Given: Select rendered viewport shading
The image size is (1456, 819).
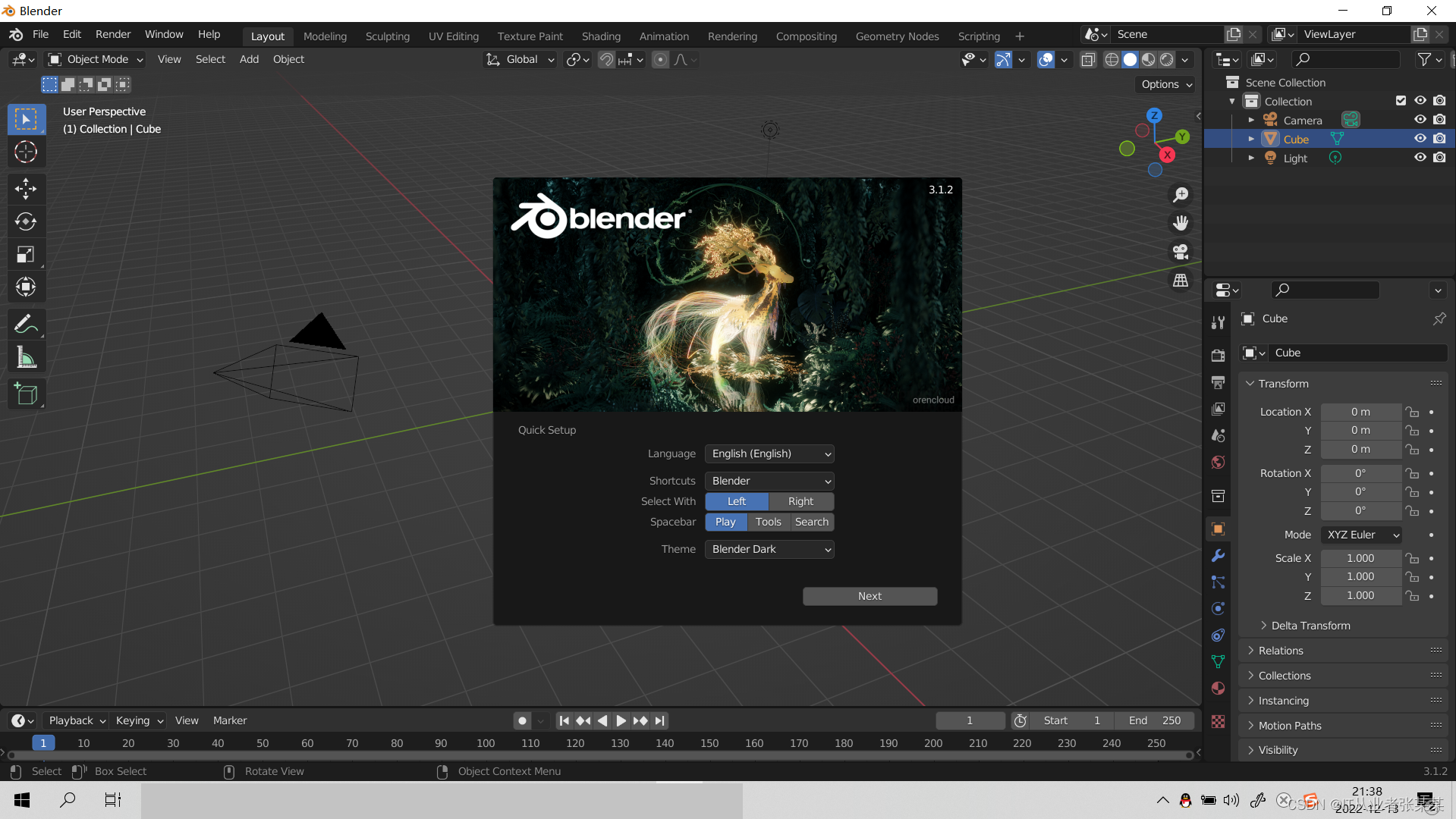Looking at the screenshot, I should coord(1167,59).
